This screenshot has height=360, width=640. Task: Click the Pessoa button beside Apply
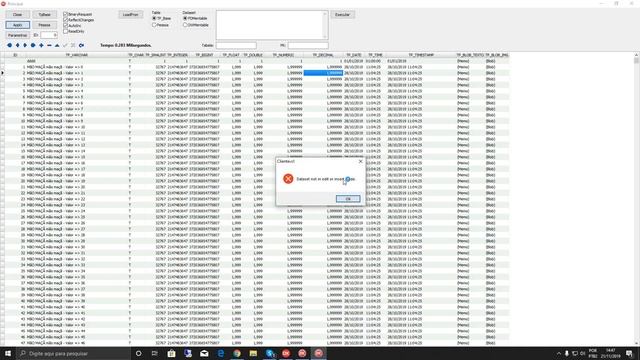44,25
